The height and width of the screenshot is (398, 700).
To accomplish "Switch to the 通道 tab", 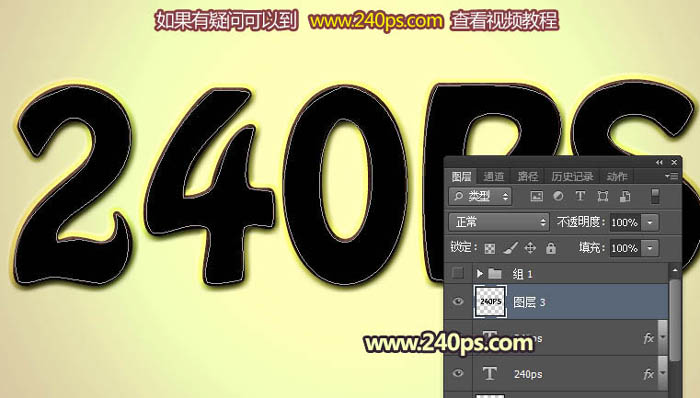I will pos(494,177).
